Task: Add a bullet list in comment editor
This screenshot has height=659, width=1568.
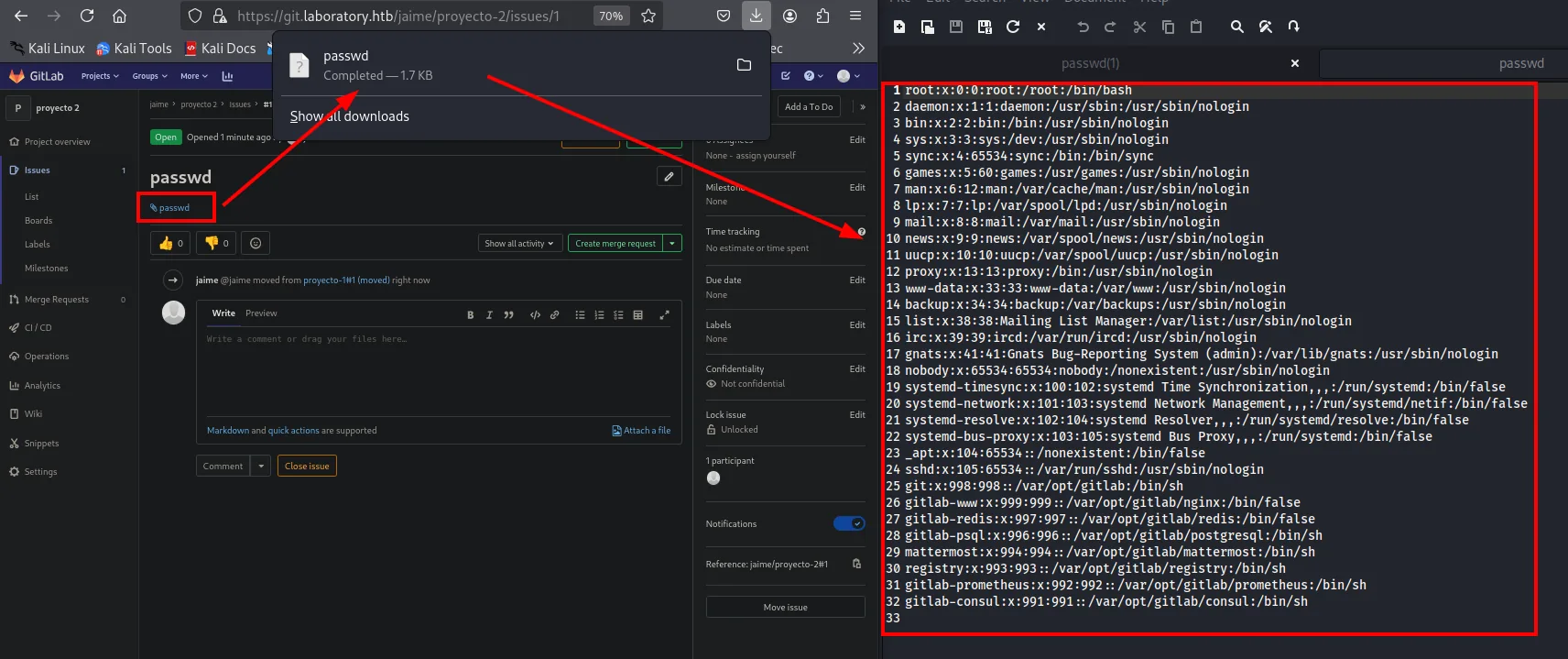Action: [x=580, y=315]
